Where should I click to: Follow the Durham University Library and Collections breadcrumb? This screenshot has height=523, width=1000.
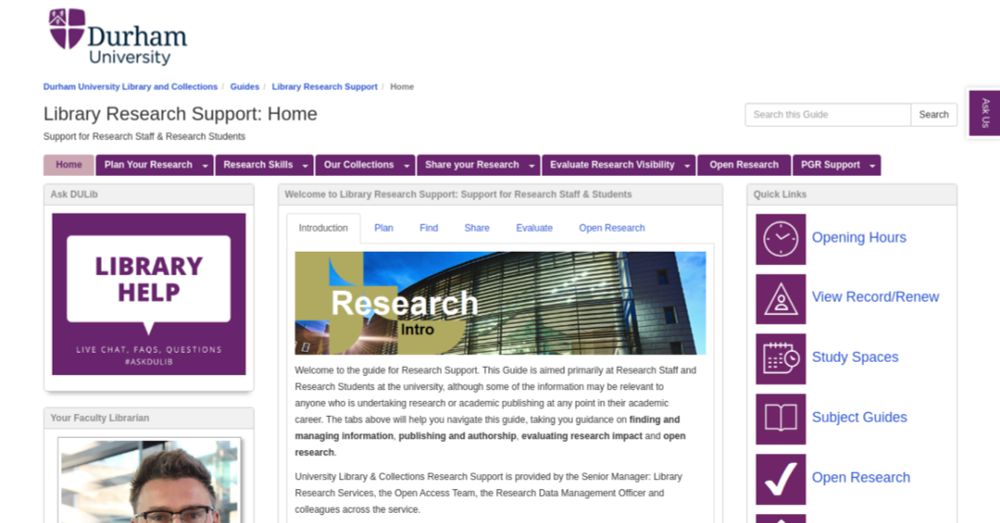click(x=130, y=87)
